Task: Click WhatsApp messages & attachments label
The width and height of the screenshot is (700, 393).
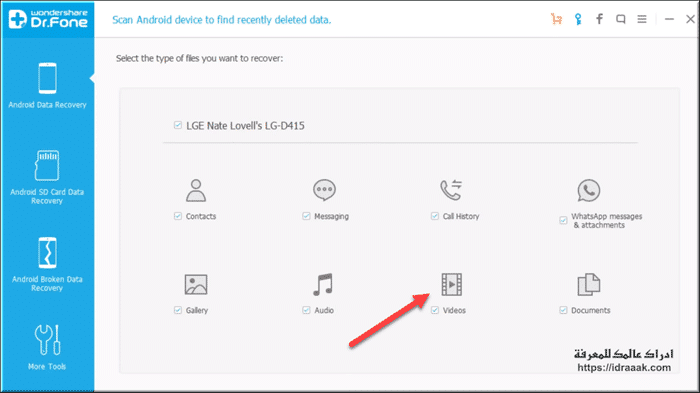Action: pos(607,221)
